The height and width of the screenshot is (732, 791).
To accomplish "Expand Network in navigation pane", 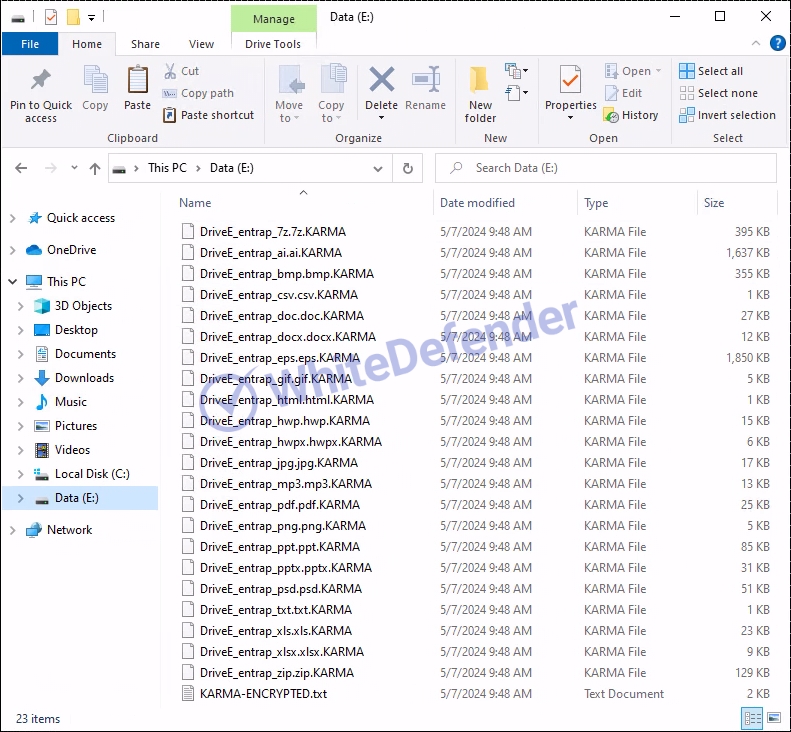I will point(13,530).
